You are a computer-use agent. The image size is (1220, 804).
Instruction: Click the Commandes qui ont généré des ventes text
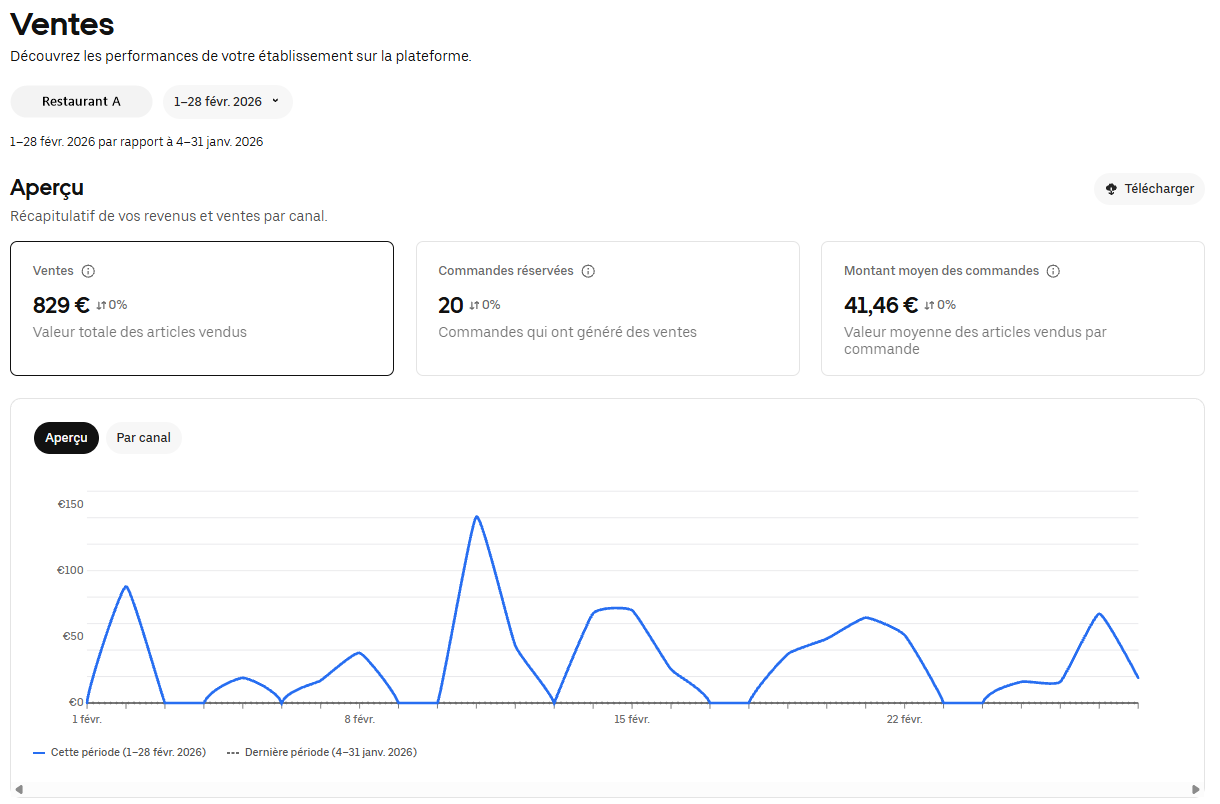pyautogui.click(x=567, y=332)
